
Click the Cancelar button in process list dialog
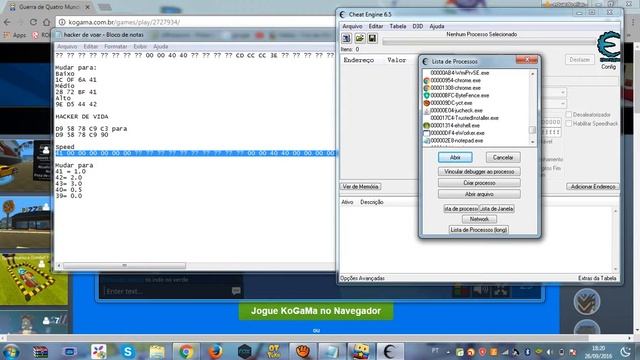tap(503, 157)
